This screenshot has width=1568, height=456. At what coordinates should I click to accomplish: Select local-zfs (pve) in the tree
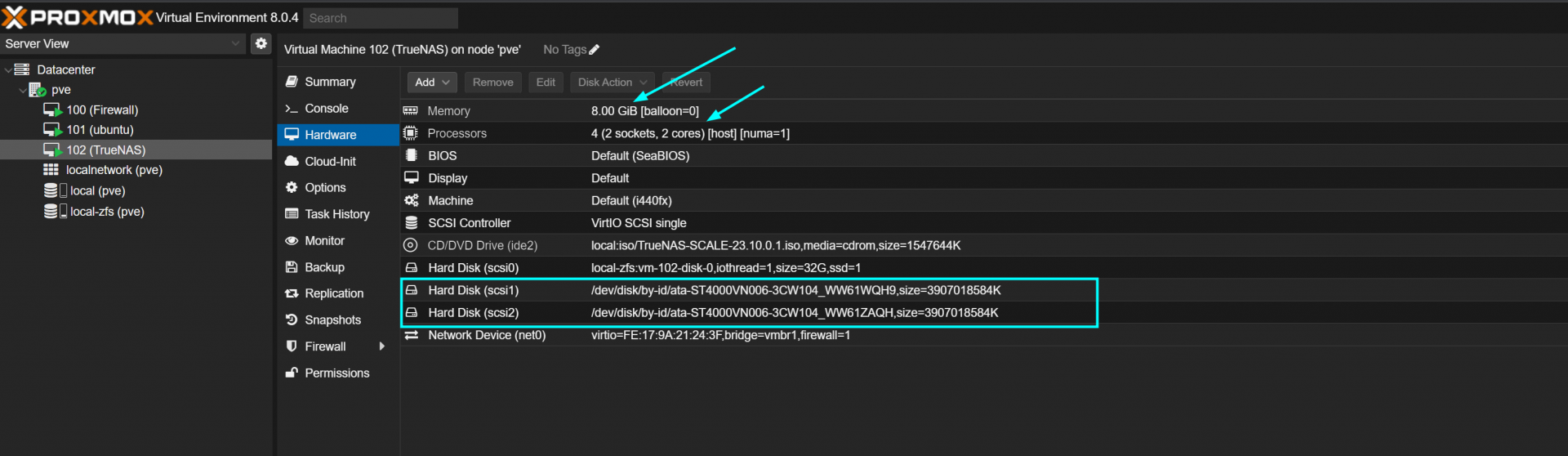[107, 211]
